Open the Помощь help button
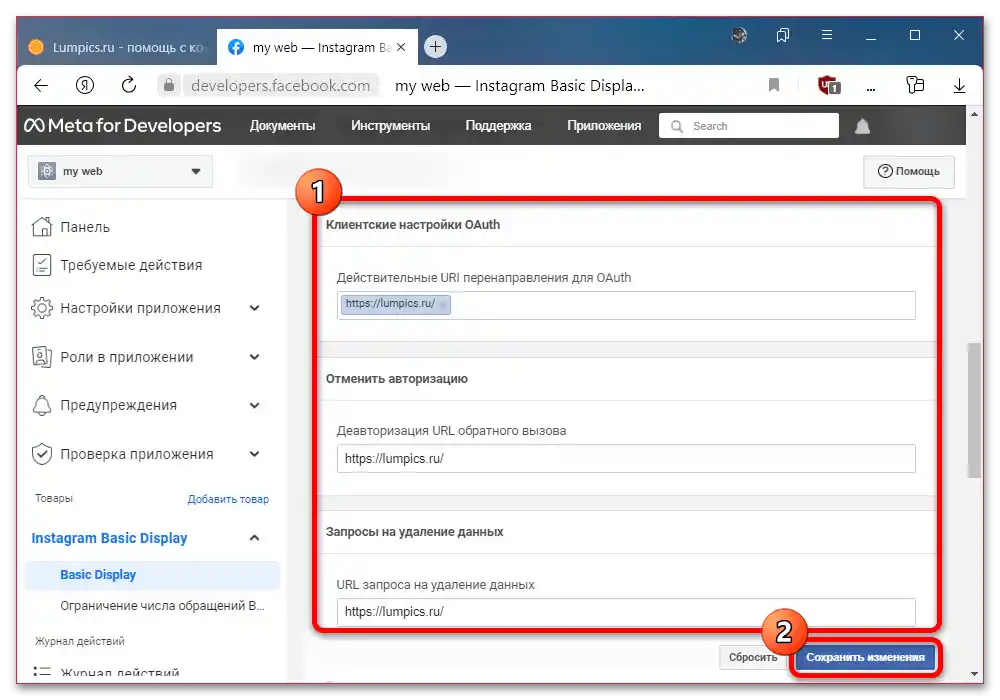1000x700 pixels. click(909, 171)
